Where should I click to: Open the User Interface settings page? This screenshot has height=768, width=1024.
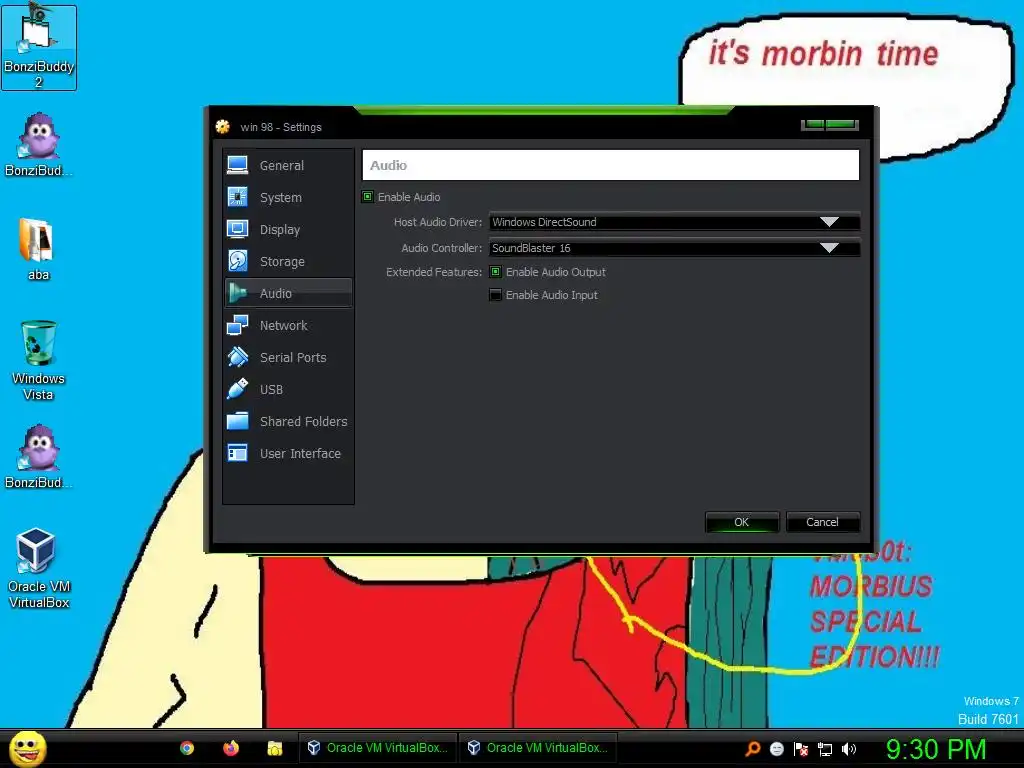288,453
